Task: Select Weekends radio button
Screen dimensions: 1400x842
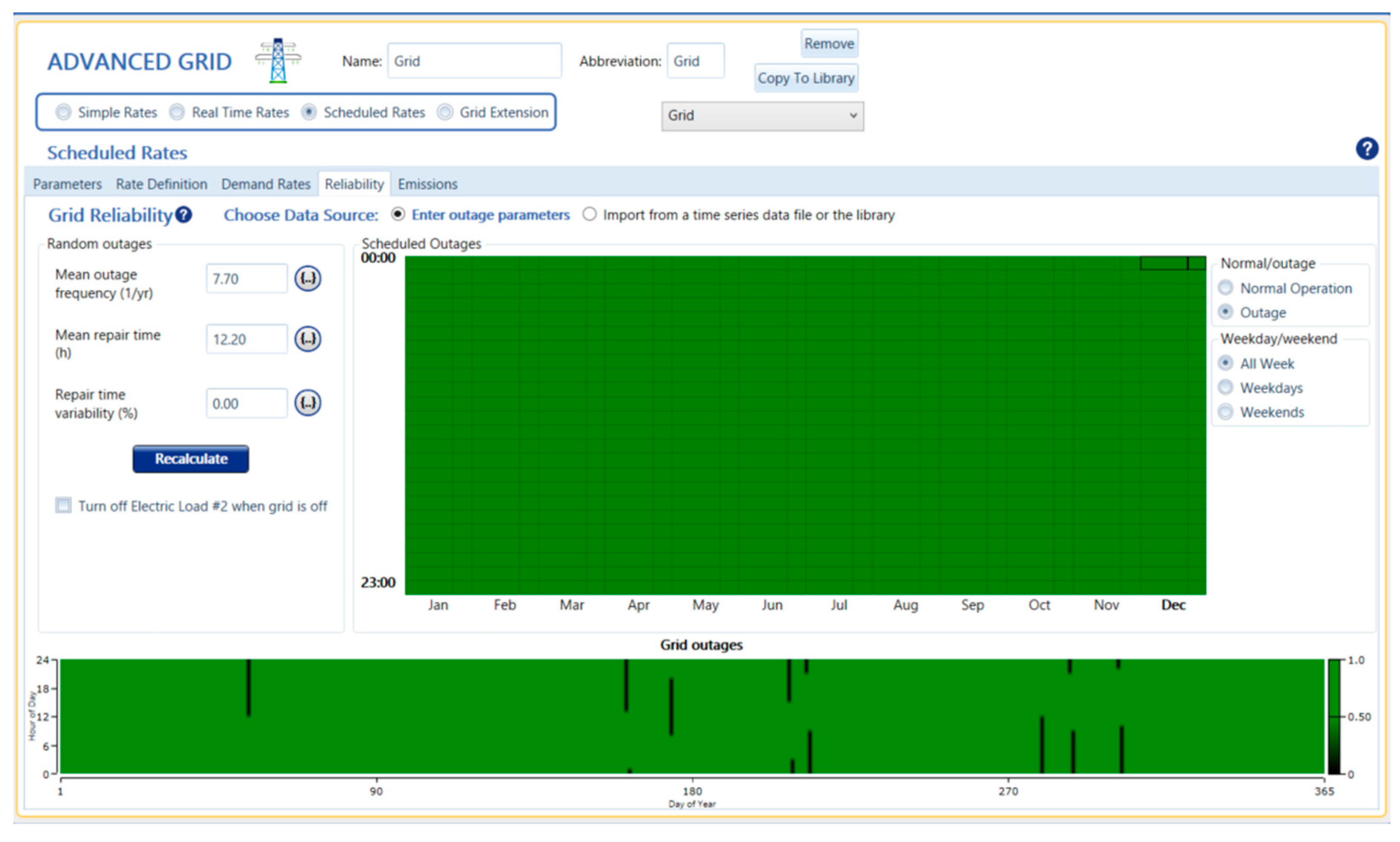Action: (1225, 412)
